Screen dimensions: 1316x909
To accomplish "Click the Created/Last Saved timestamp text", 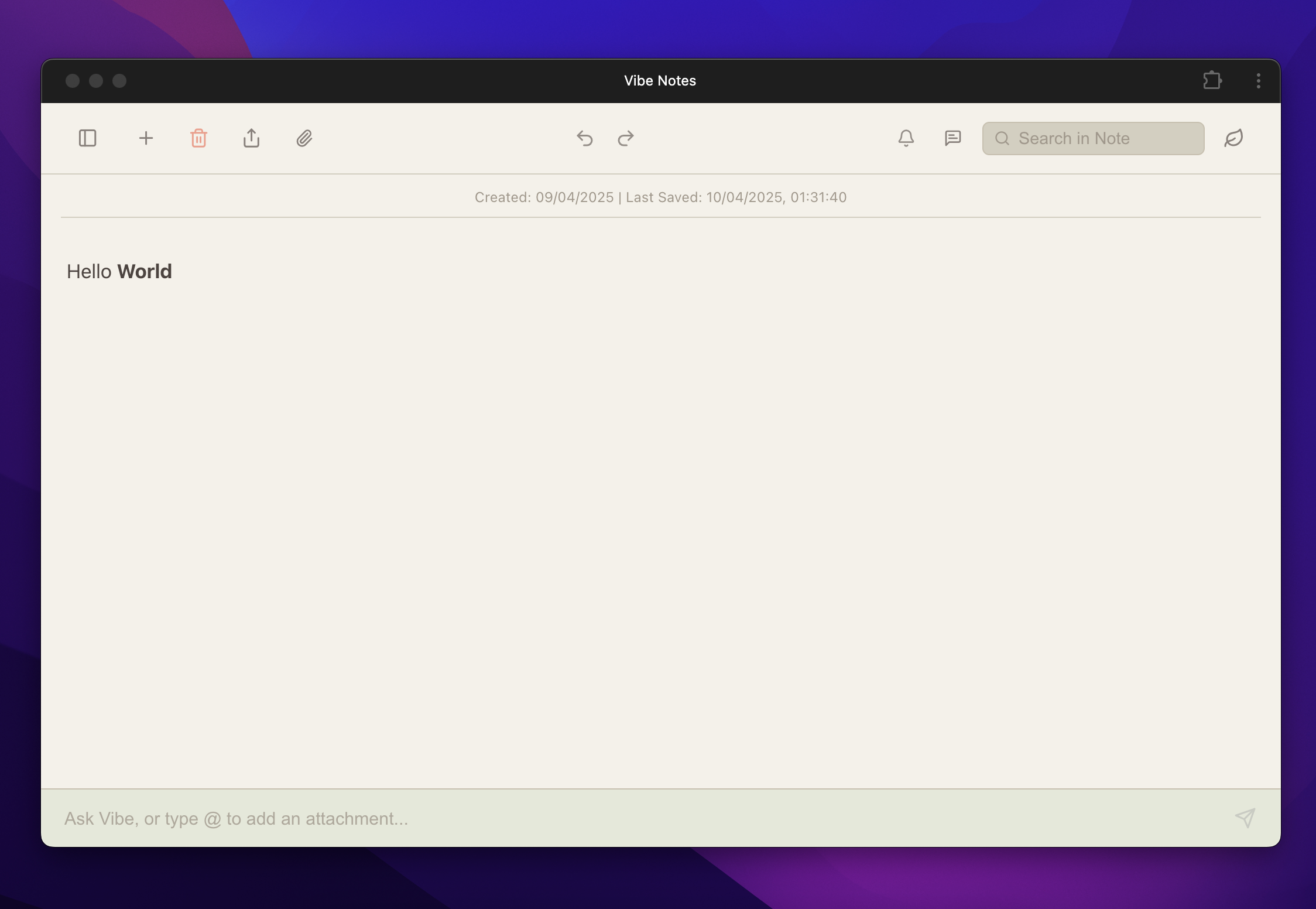I will click(x=660, y=197).
